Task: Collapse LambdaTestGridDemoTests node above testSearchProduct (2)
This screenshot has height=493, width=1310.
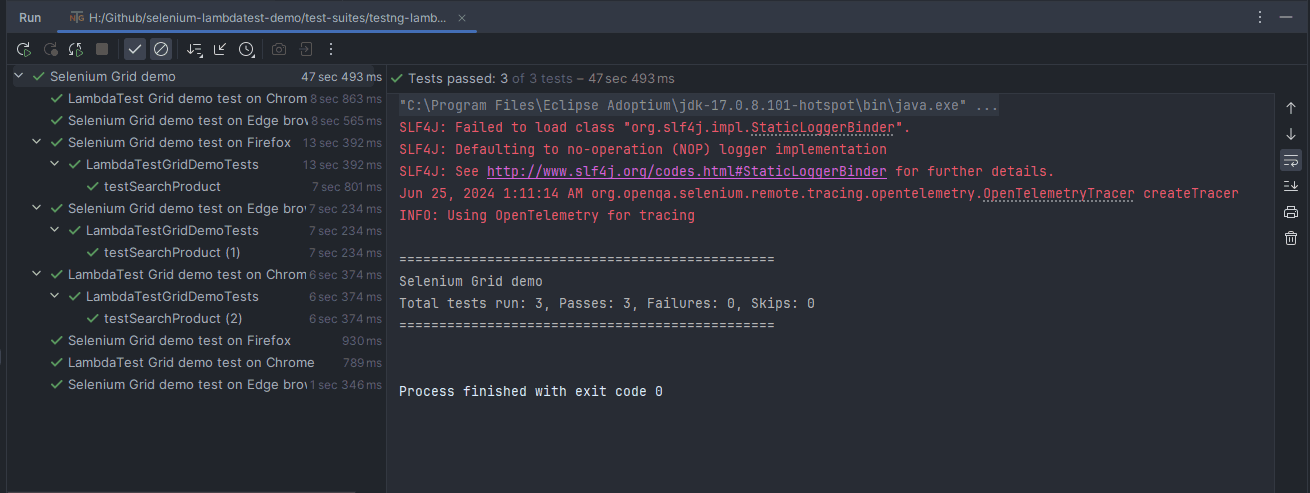Action: (x=55, y=296)
